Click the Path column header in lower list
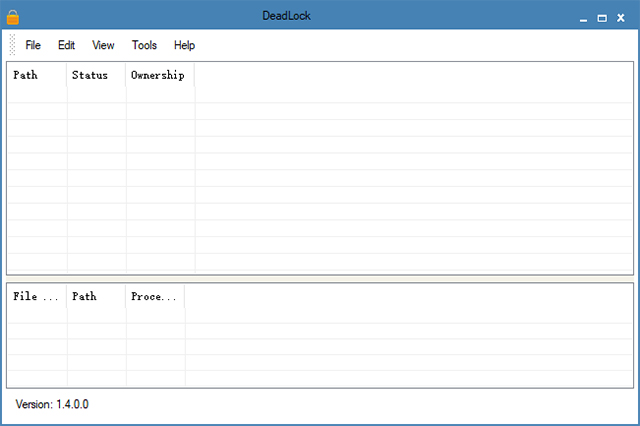The width and height of the screenshot is (640, 426). pos(96,296)
